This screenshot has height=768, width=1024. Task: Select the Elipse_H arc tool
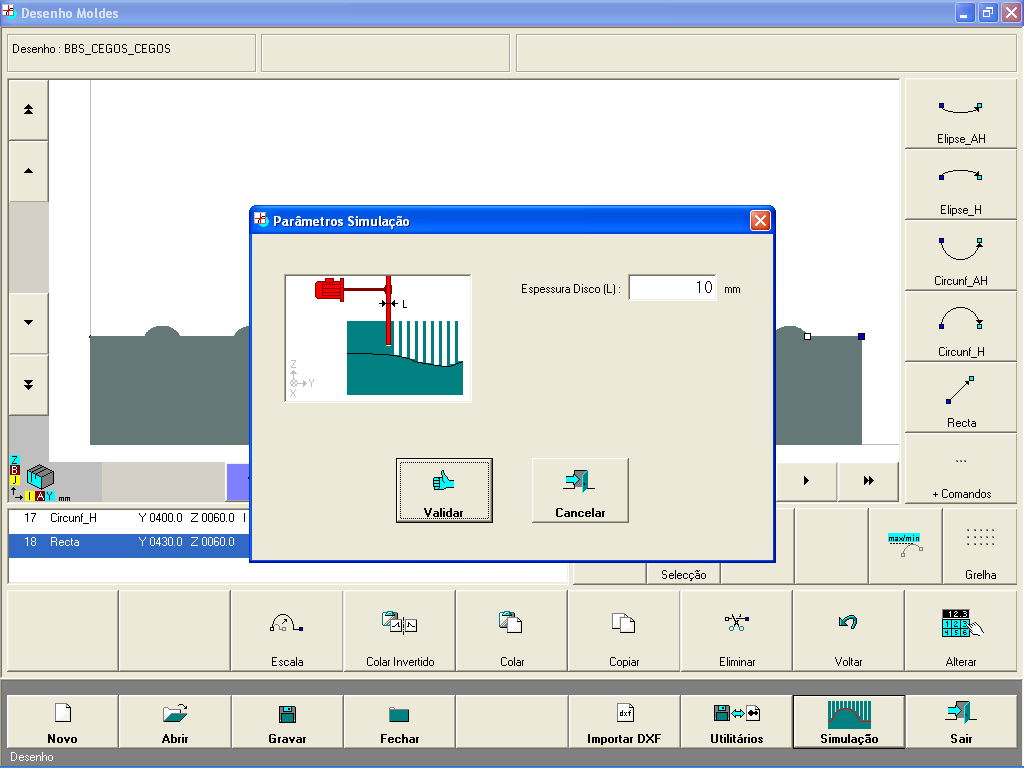click(961, 185)
